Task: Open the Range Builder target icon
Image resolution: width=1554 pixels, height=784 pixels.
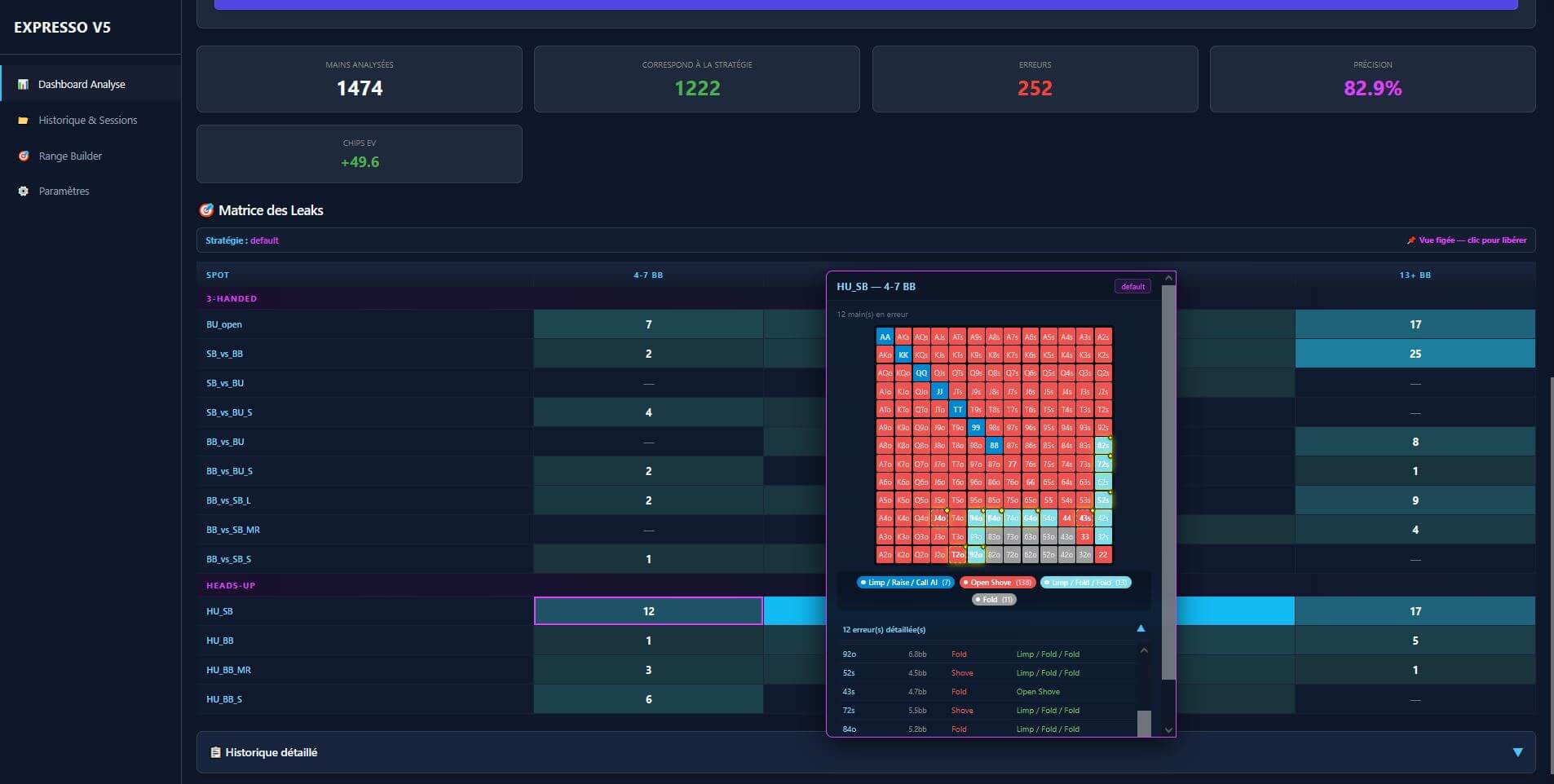Action: (23, 156)
